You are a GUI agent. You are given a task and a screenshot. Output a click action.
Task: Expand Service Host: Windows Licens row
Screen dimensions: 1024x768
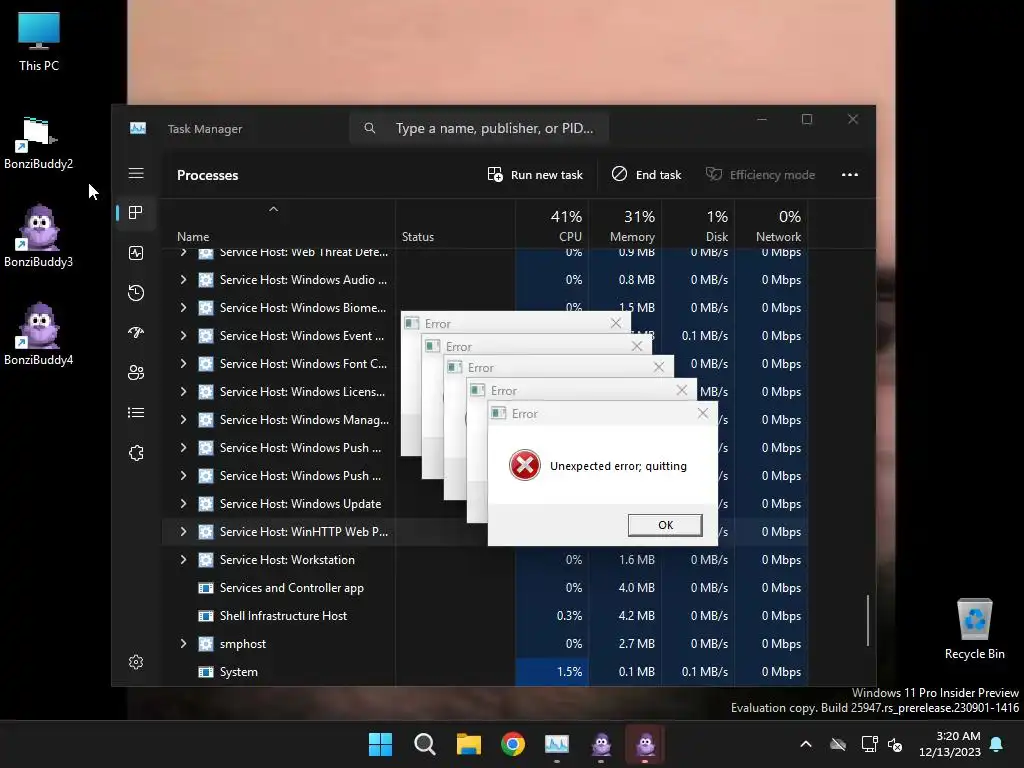(184, 392)
